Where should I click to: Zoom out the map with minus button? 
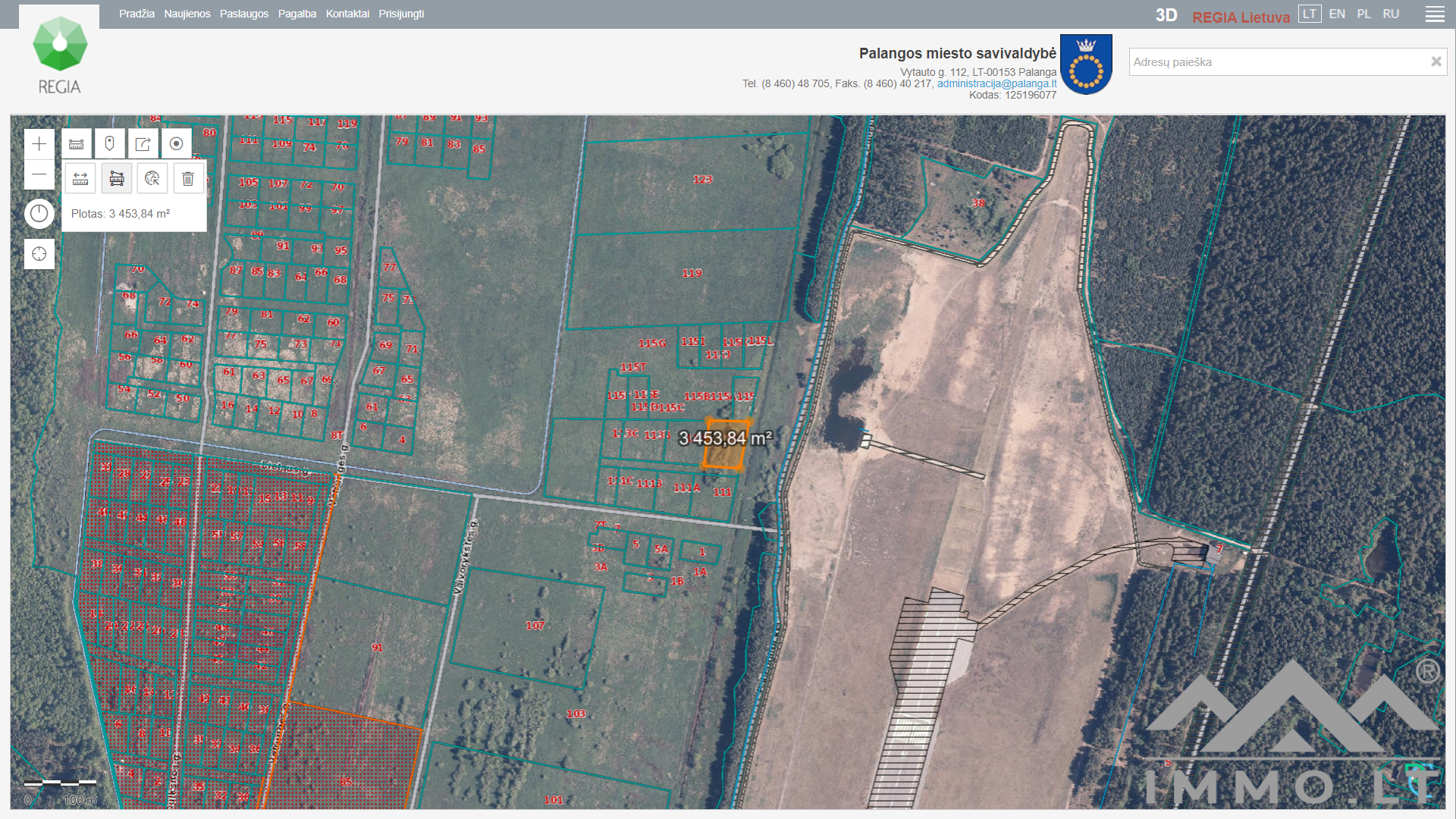click(39, 174)
